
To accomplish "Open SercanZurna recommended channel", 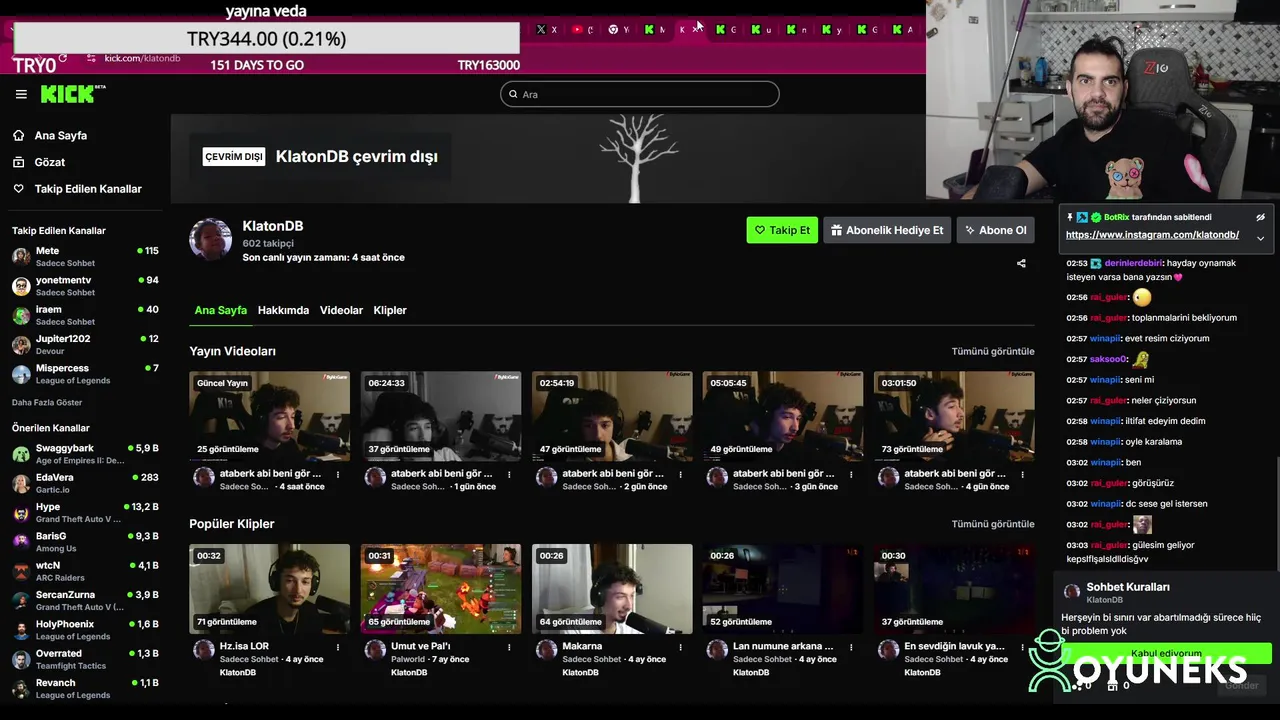I will [x=84, y=601].
